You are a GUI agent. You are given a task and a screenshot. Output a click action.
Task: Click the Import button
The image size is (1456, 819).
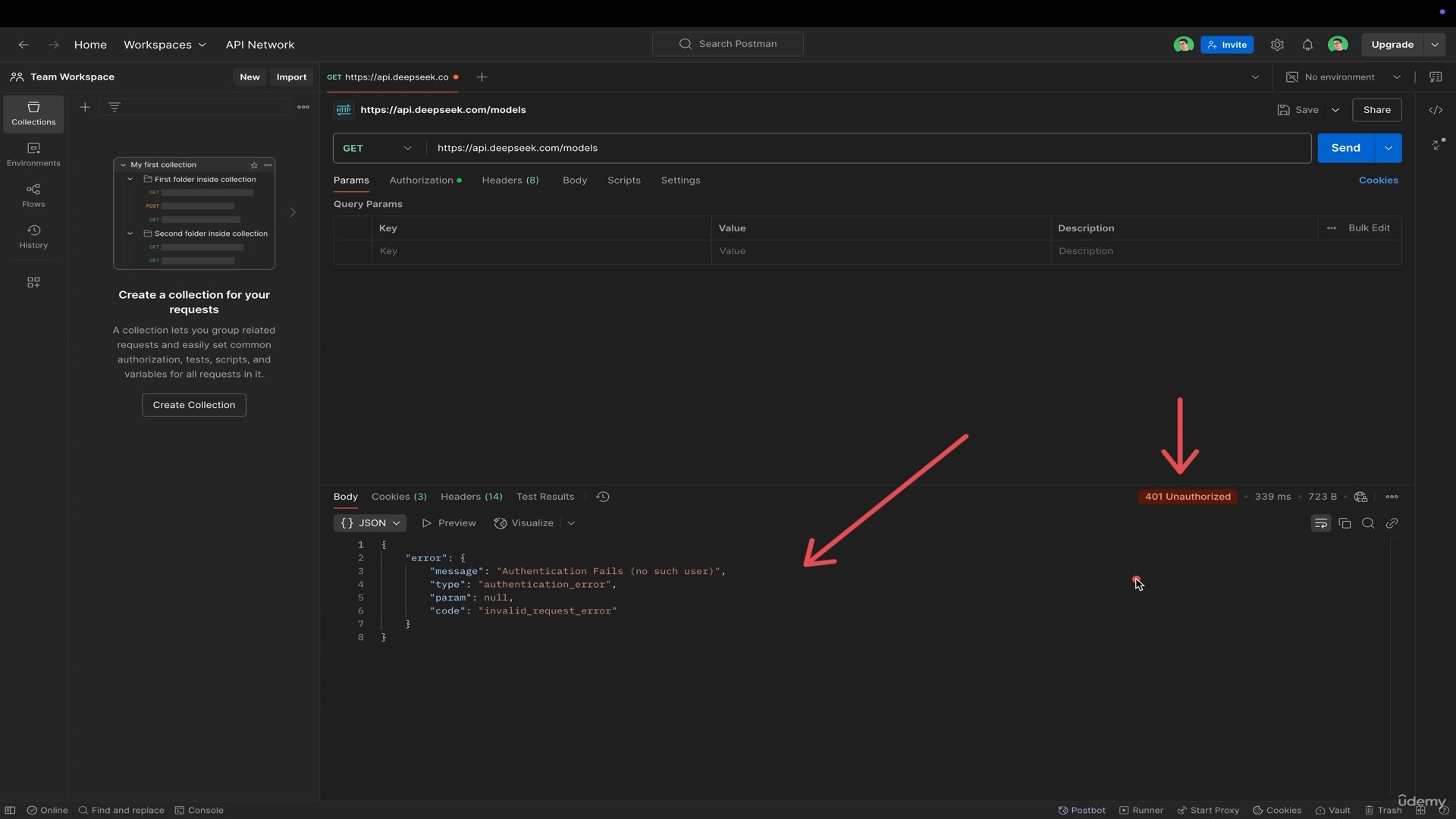tap(291, 77)
